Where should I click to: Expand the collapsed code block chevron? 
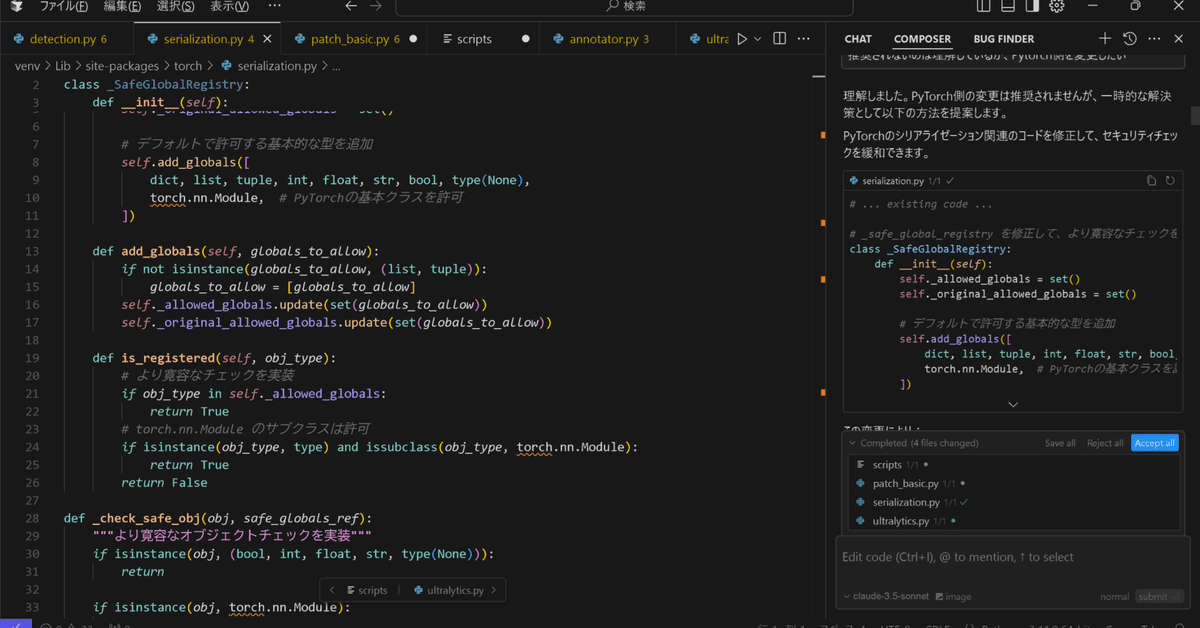click(1012, 404)
